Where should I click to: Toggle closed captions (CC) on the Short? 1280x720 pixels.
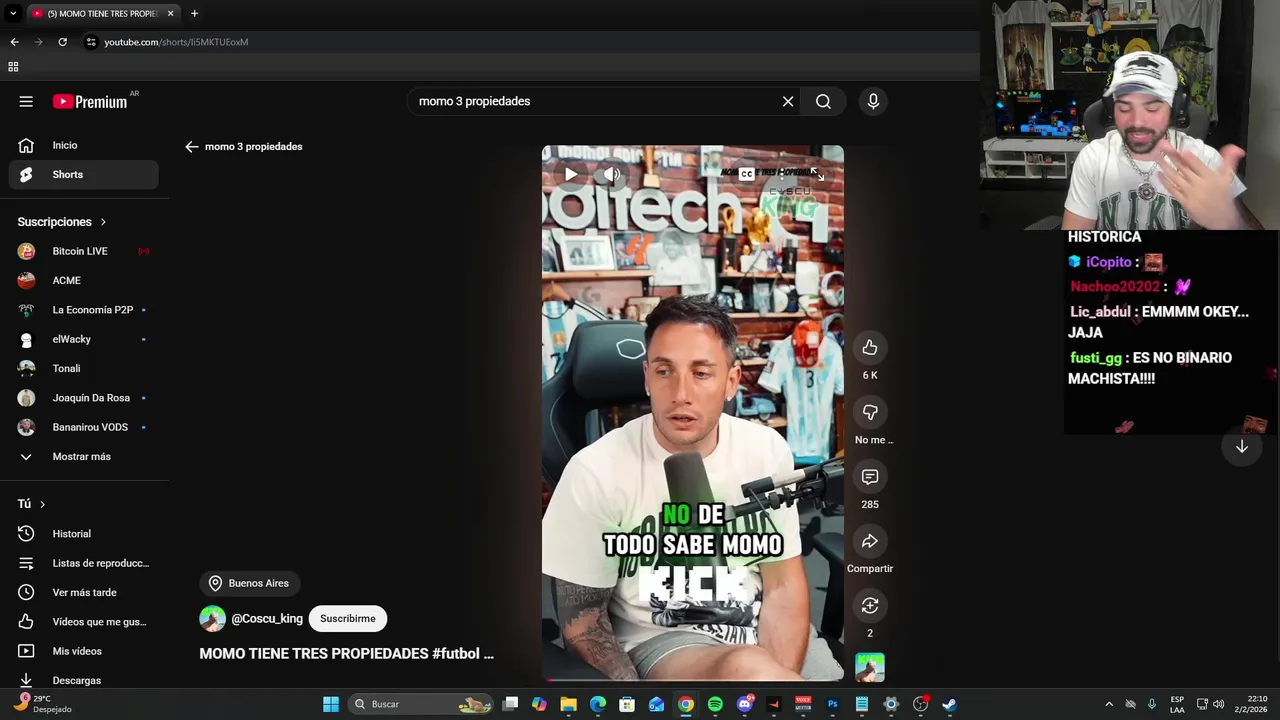[746, 174]
